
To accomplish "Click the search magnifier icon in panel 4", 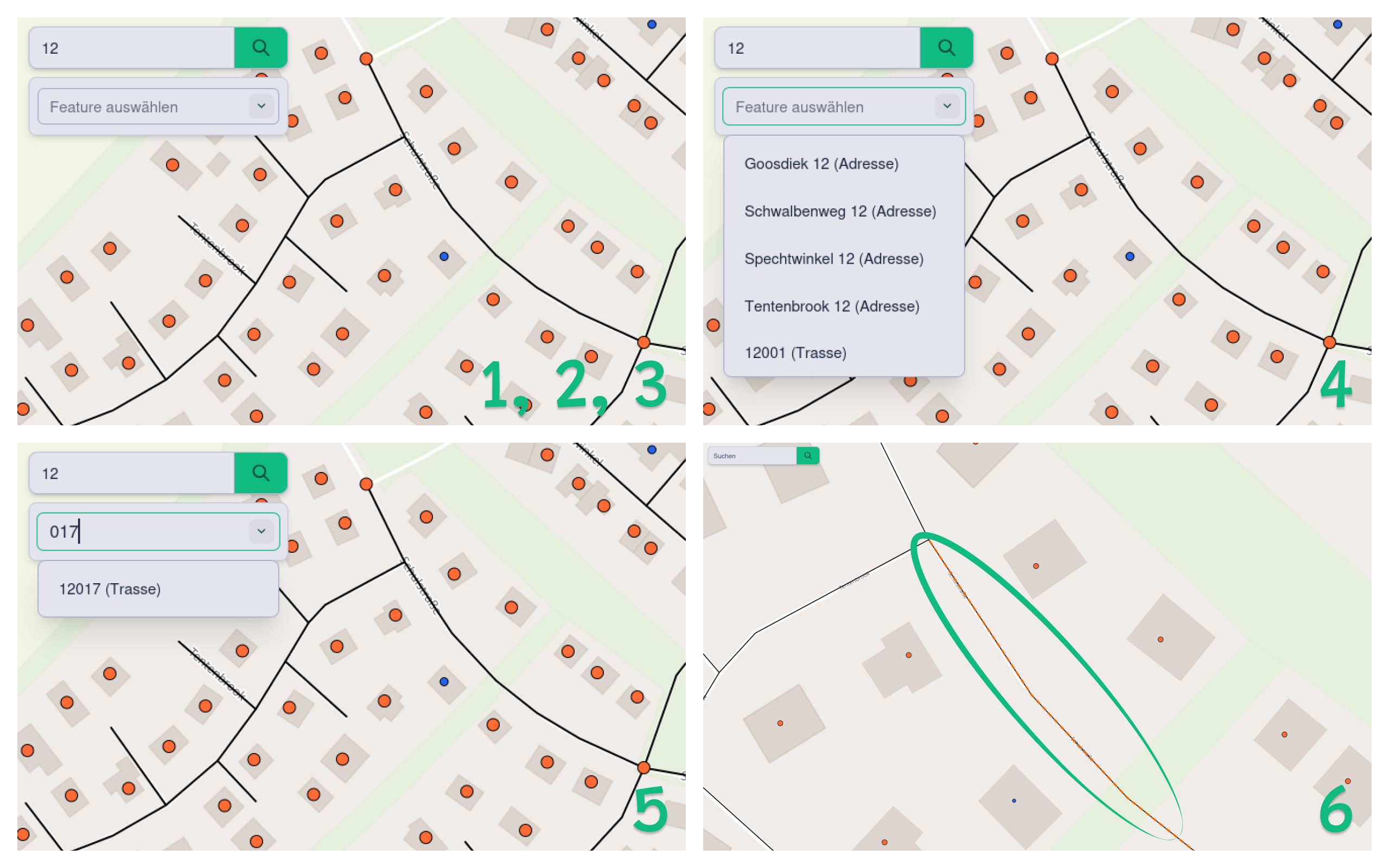I will 947,48.
